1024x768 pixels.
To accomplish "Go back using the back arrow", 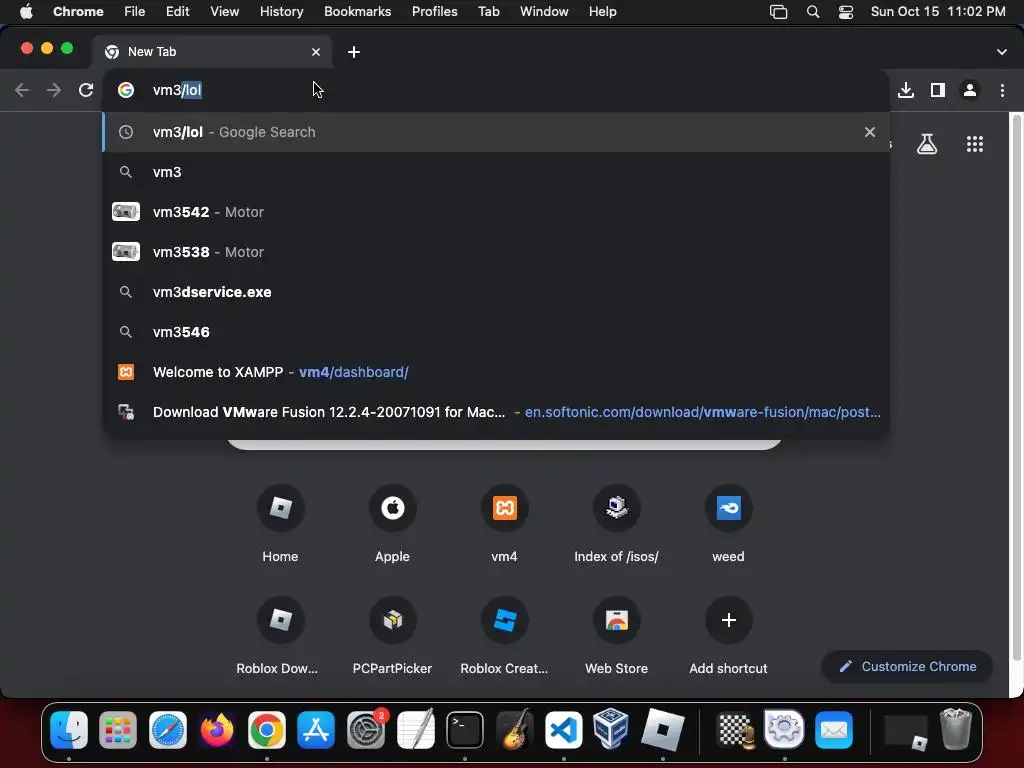I will 22,90.
